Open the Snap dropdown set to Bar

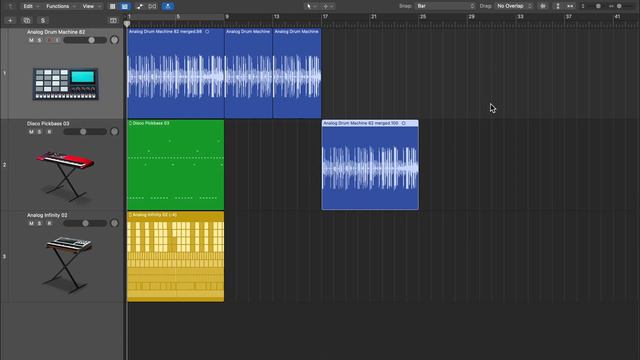pyautogui.click(x=445, y=6)
